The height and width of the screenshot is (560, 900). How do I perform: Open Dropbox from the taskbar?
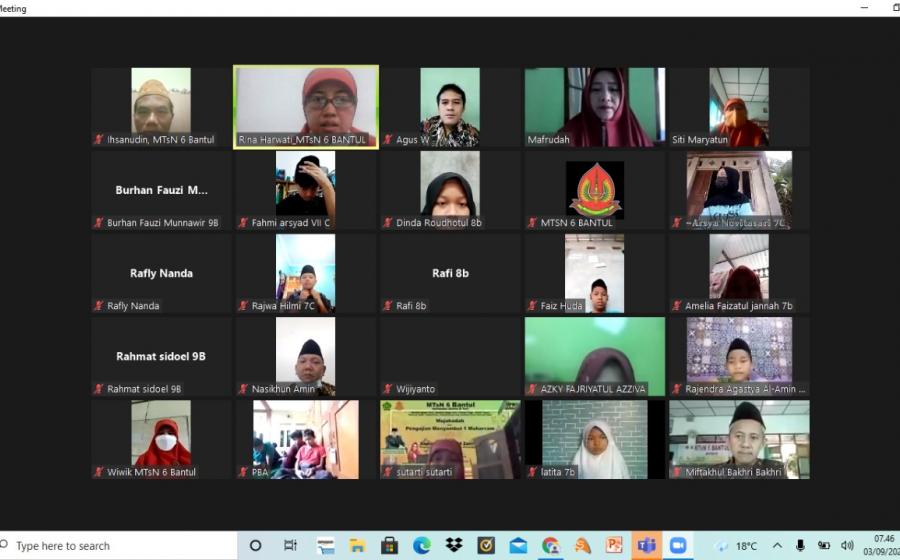pyautogui.click(x=453, y=545)
